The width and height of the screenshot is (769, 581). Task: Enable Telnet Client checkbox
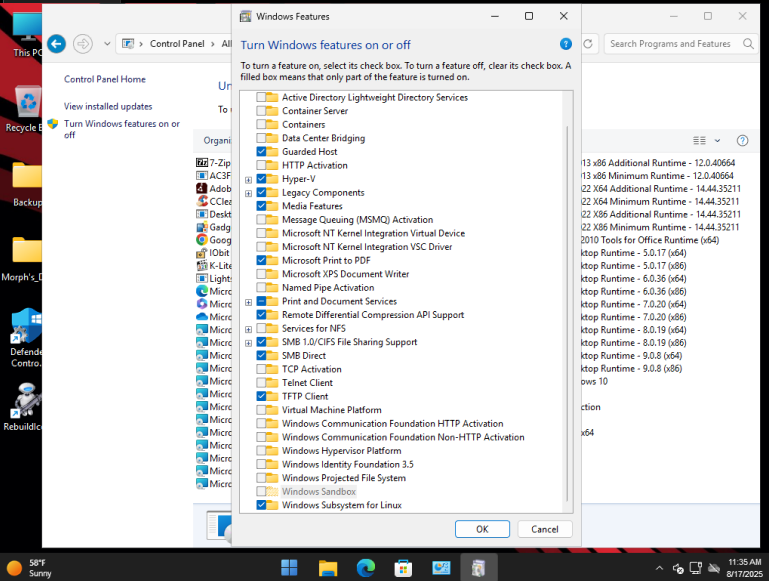point(261,382)
